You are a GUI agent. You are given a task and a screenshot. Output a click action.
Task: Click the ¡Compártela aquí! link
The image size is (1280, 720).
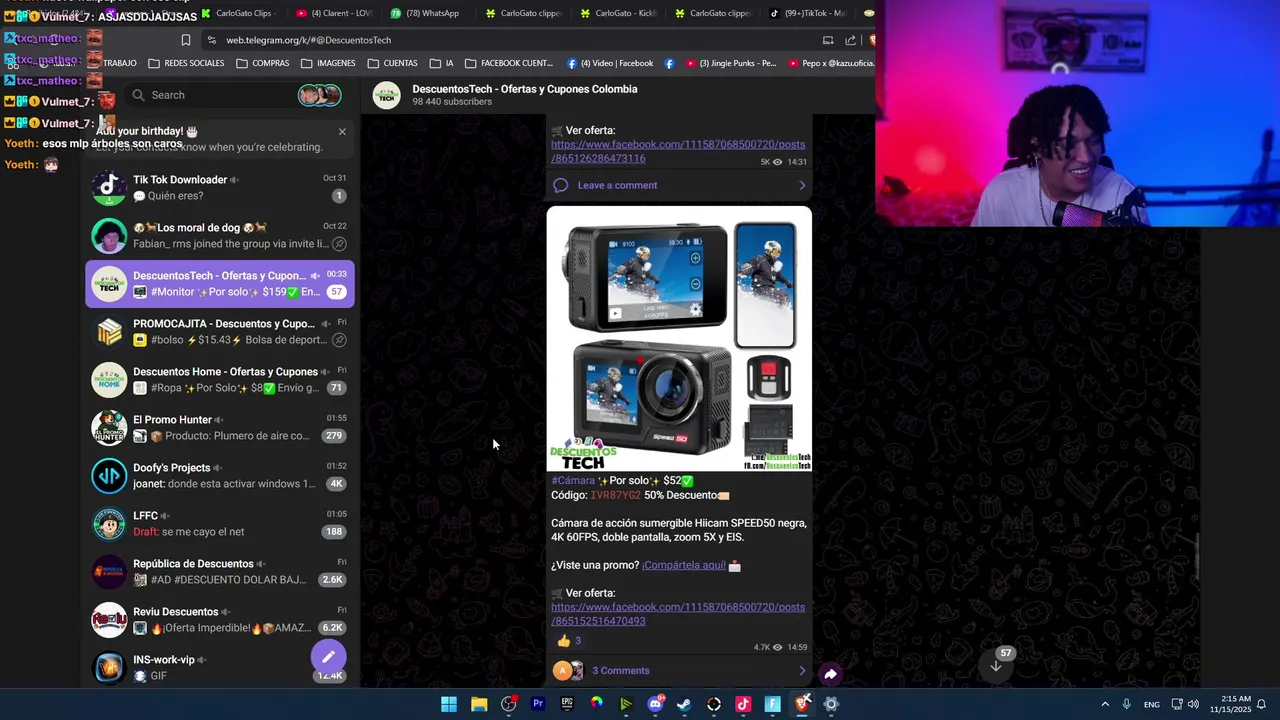[684, 565]
